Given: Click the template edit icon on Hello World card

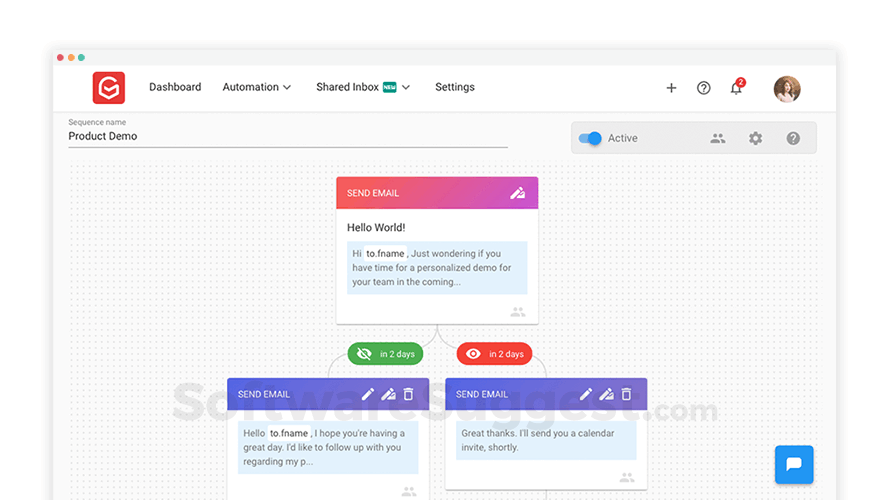Looking at the screenshot, I should pyautogui.click(x=517, y=193).
